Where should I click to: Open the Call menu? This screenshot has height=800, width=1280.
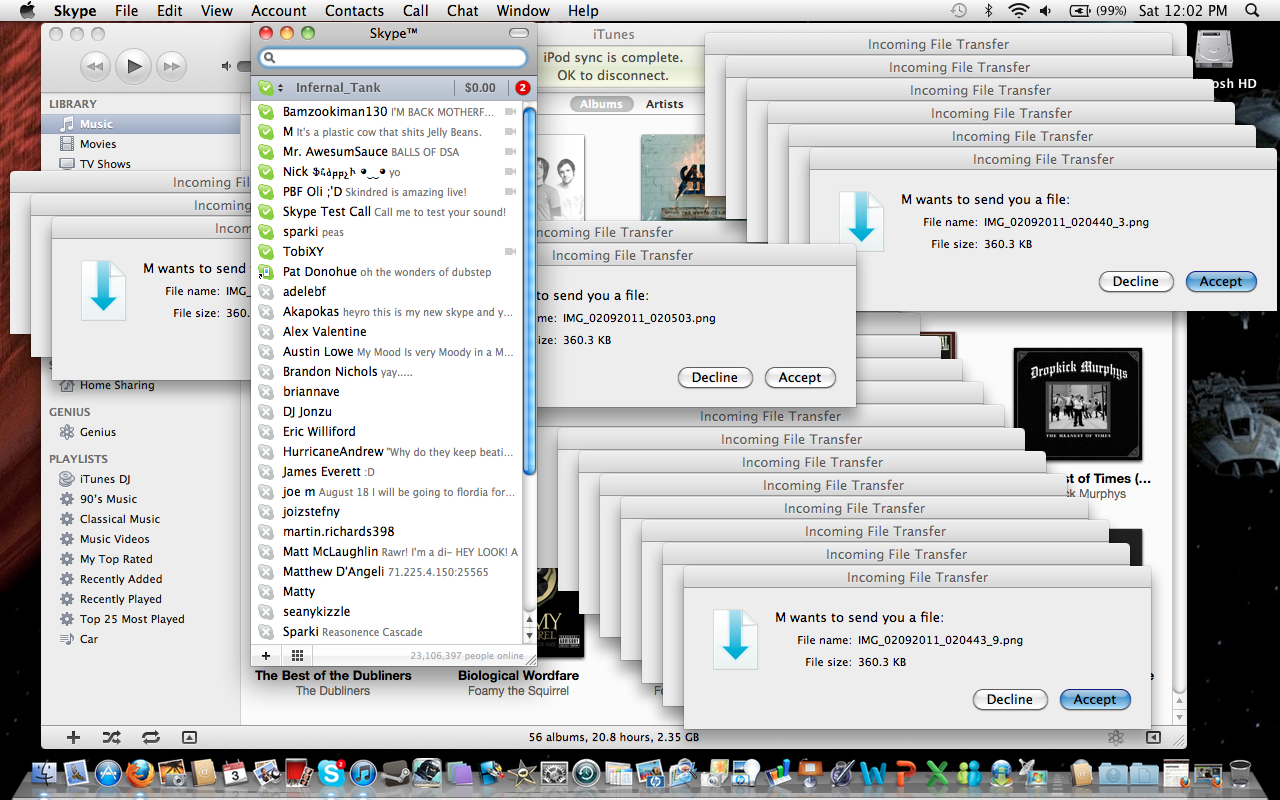click(x=416, y=11)
